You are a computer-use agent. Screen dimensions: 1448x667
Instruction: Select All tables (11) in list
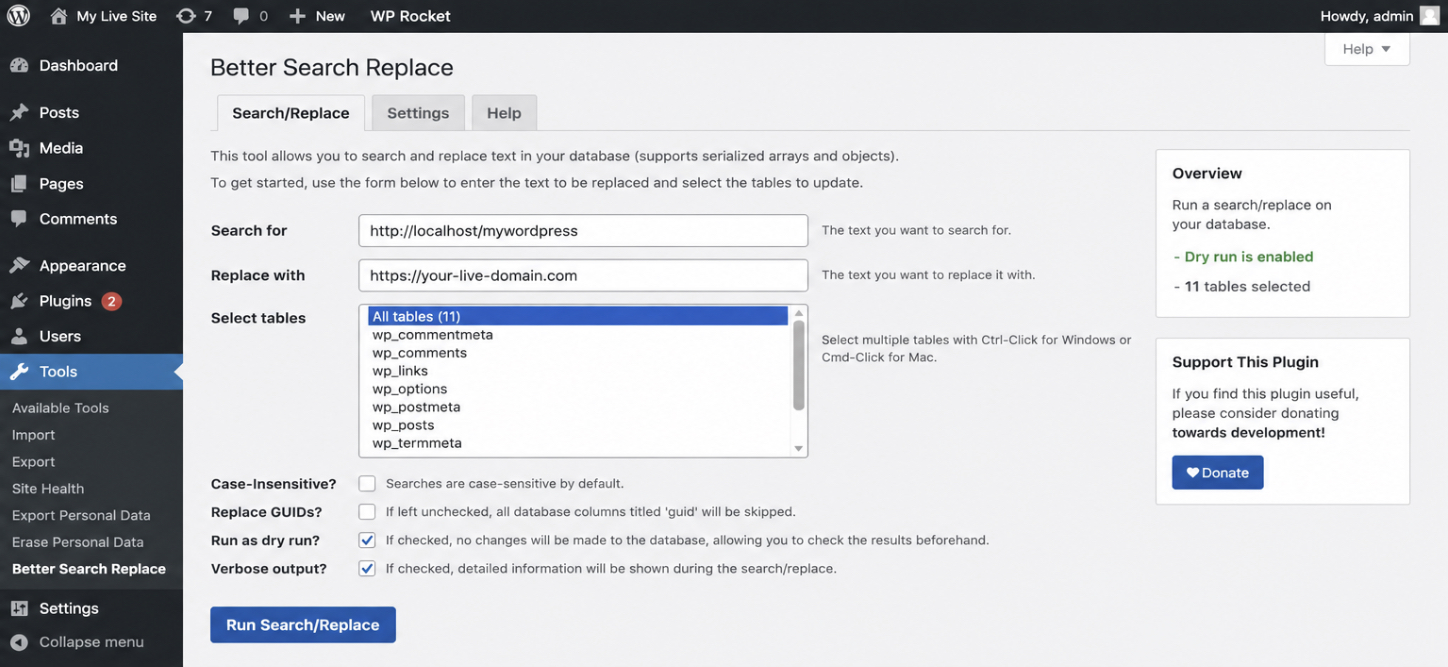tap(578, 316)
